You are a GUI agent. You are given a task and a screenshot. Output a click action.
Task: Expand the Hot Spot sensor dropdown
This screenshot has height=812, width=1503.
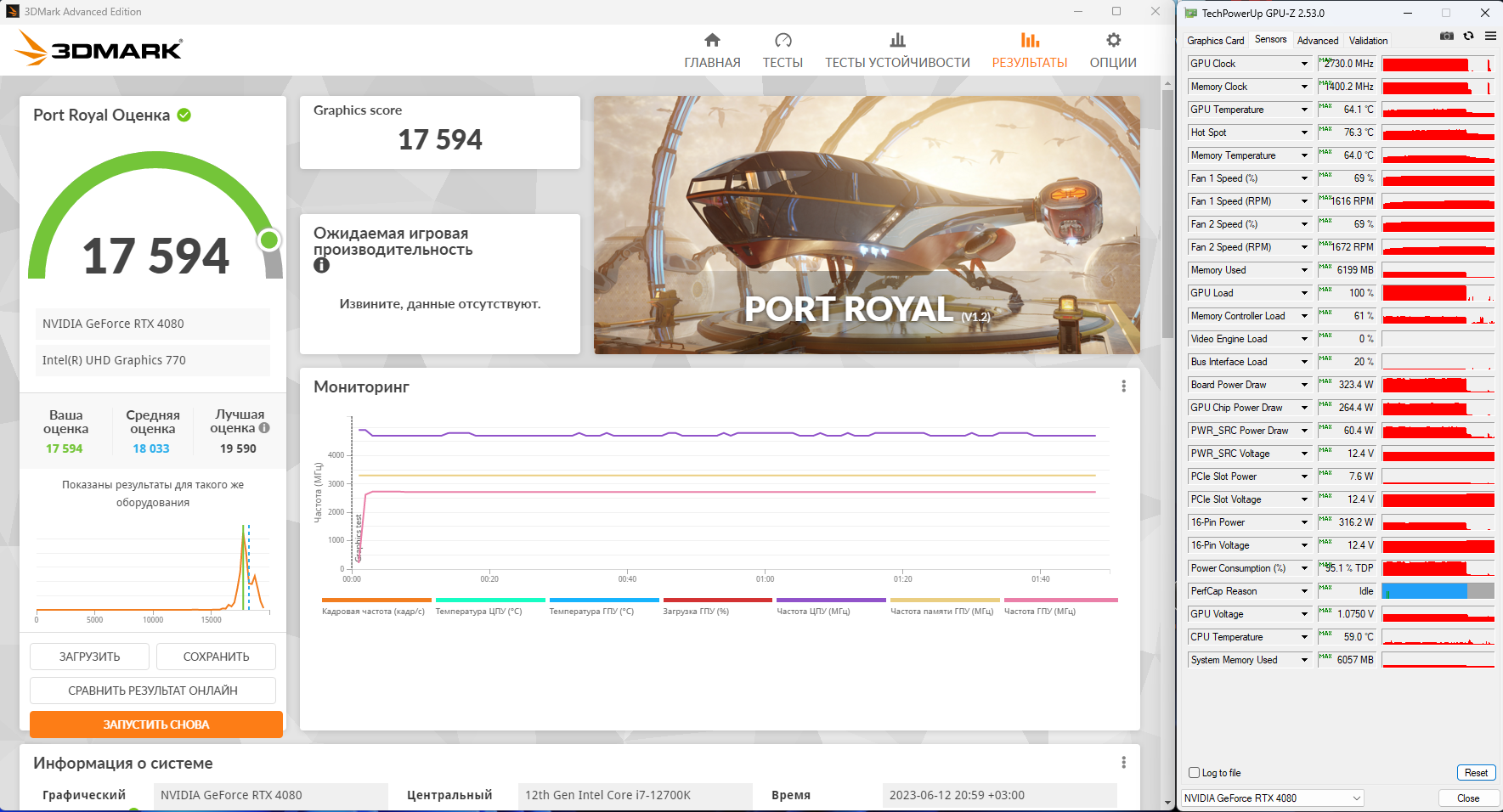click(1304, 133)
